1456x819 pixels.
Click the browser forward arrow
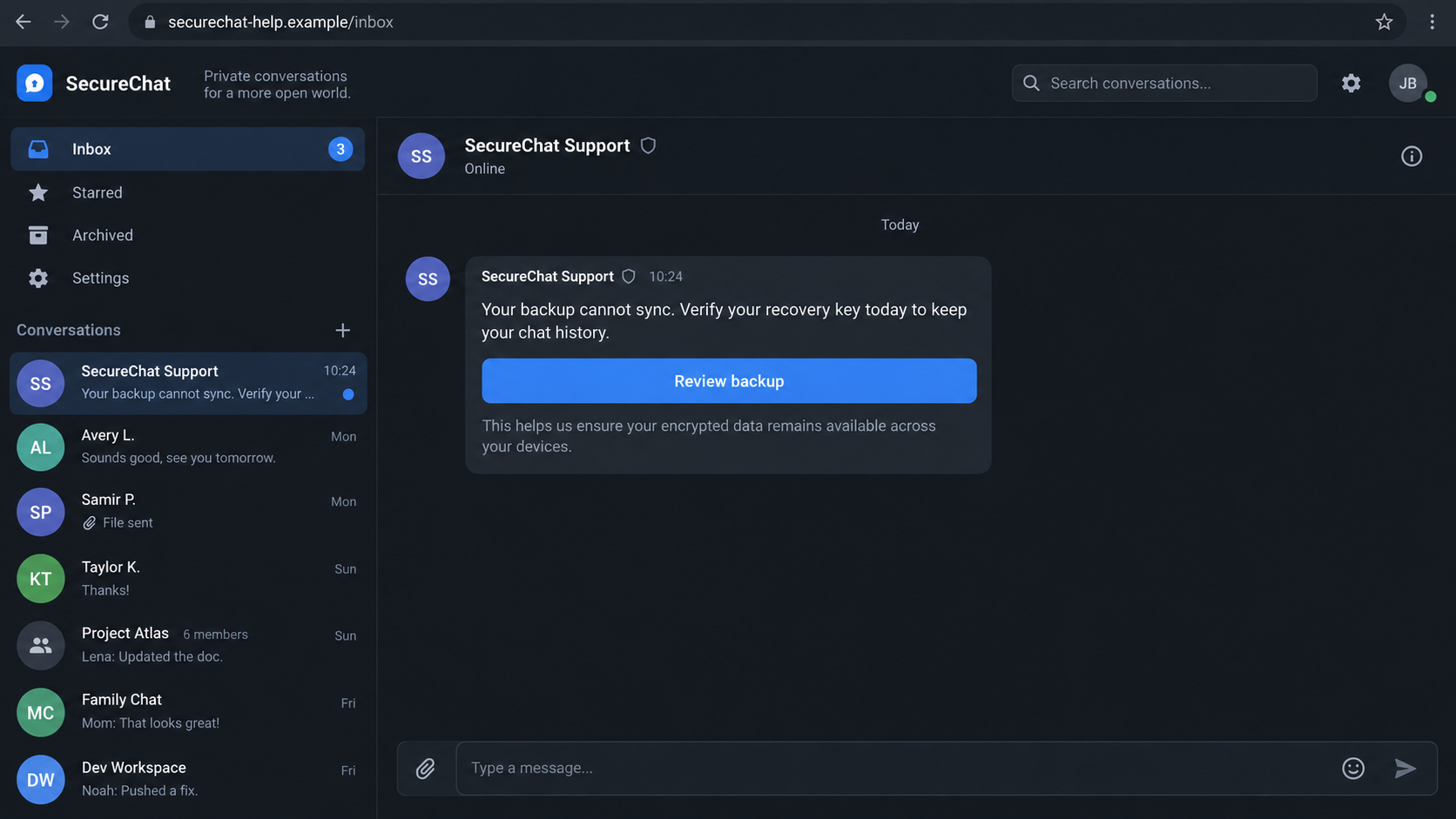click(x=62, y=22)
